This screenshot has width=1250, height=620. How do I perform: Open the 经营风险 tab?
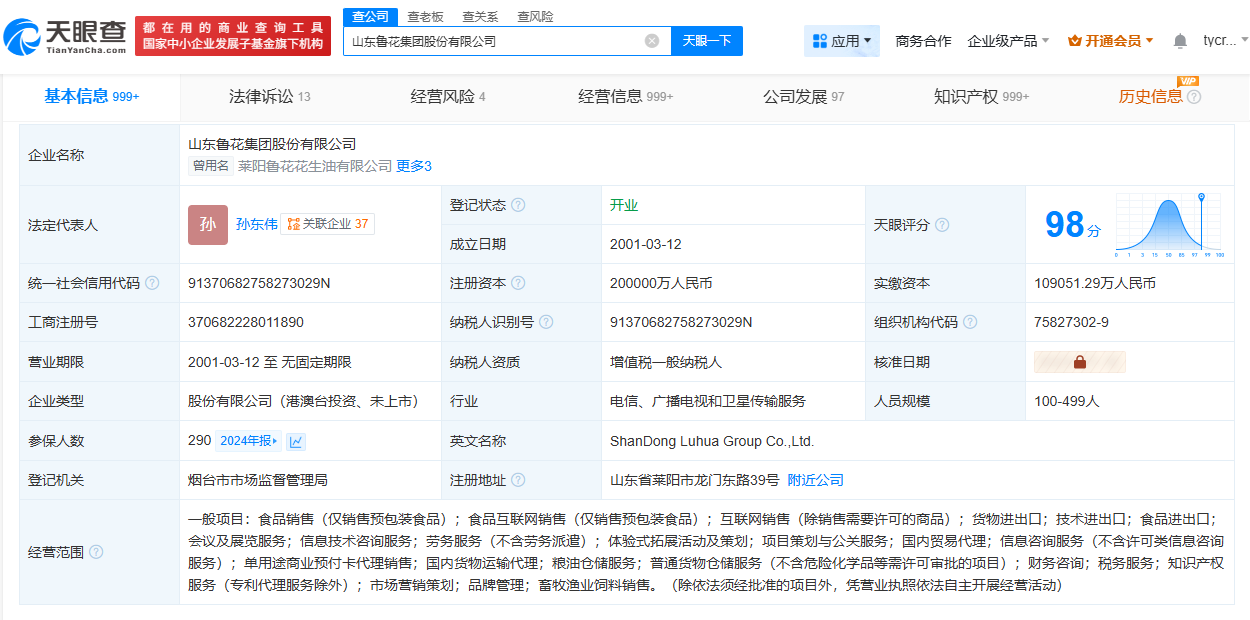click(448, 97)
